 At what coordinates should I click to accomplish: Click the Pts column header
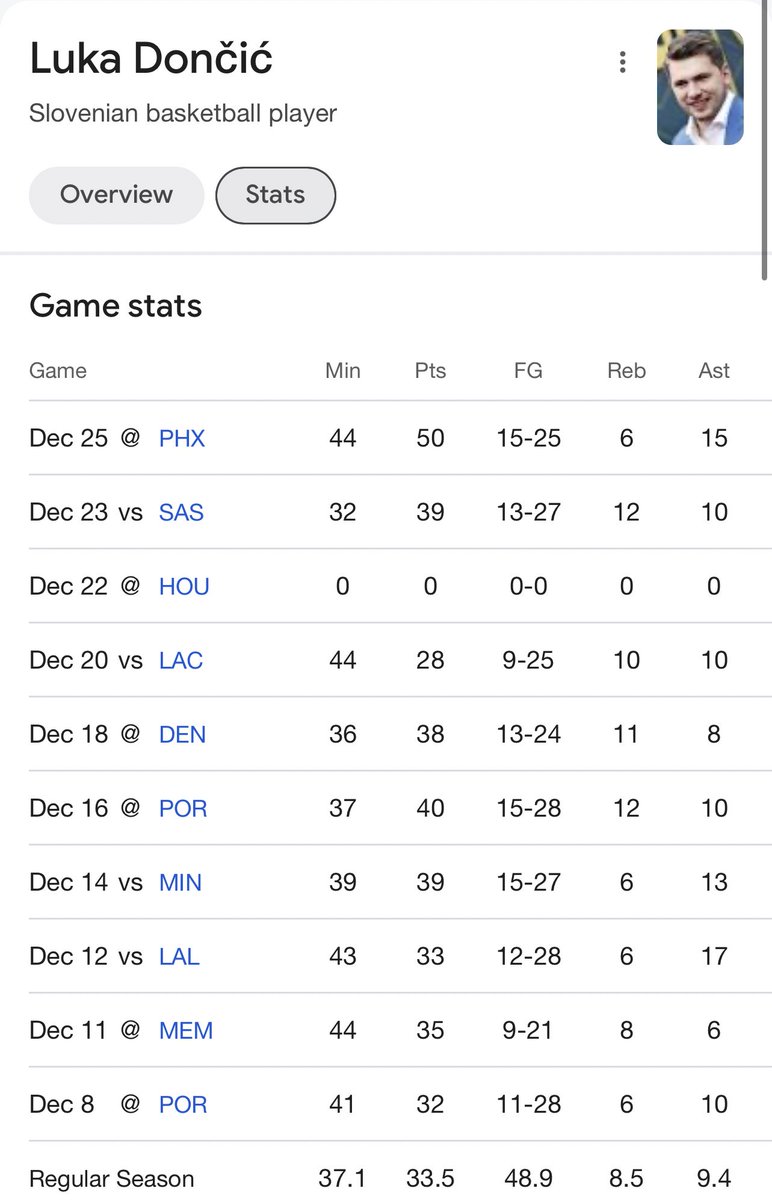coord(430,370)
